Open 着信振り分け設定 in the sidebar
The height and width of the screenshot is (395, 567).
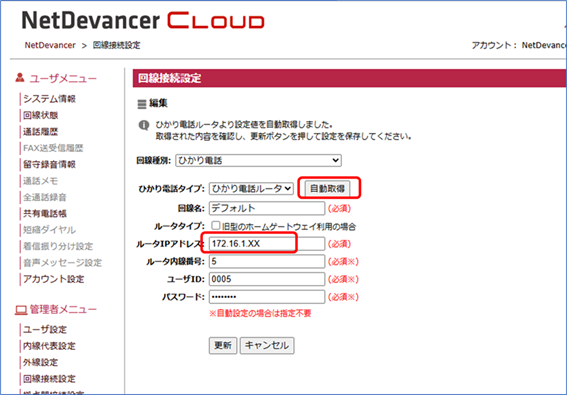[58, 246]
